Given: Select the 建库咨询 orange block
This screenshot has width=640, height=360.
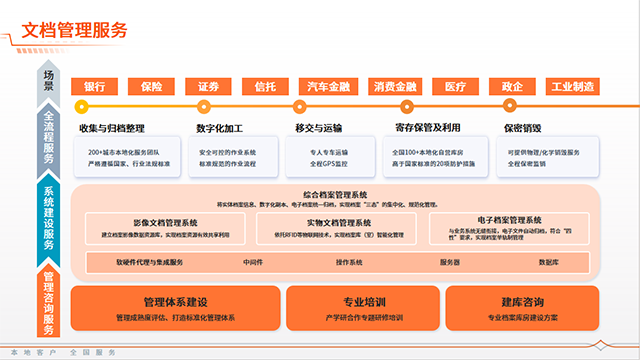Looking at the screenshot, I should (x=522, y=308).
